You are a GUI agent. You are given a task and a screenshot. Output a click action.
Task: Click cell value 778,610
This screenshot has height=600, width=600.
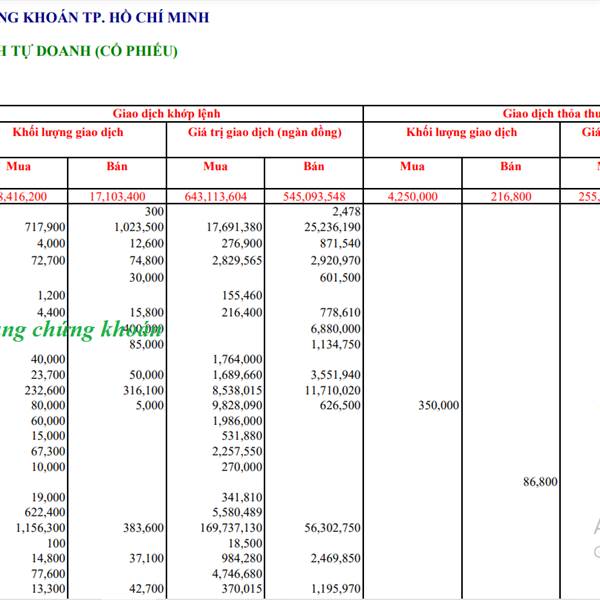pos(340,313)
